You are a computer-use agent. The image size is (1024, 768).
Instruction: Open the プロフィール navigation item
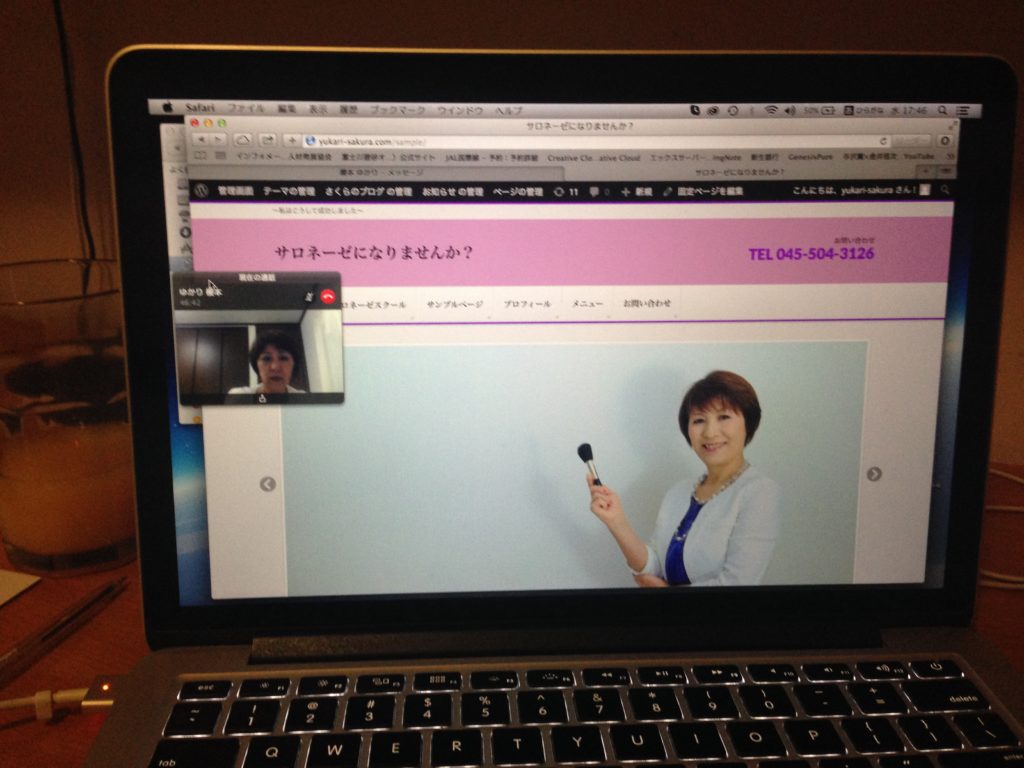tap(527, 304)
